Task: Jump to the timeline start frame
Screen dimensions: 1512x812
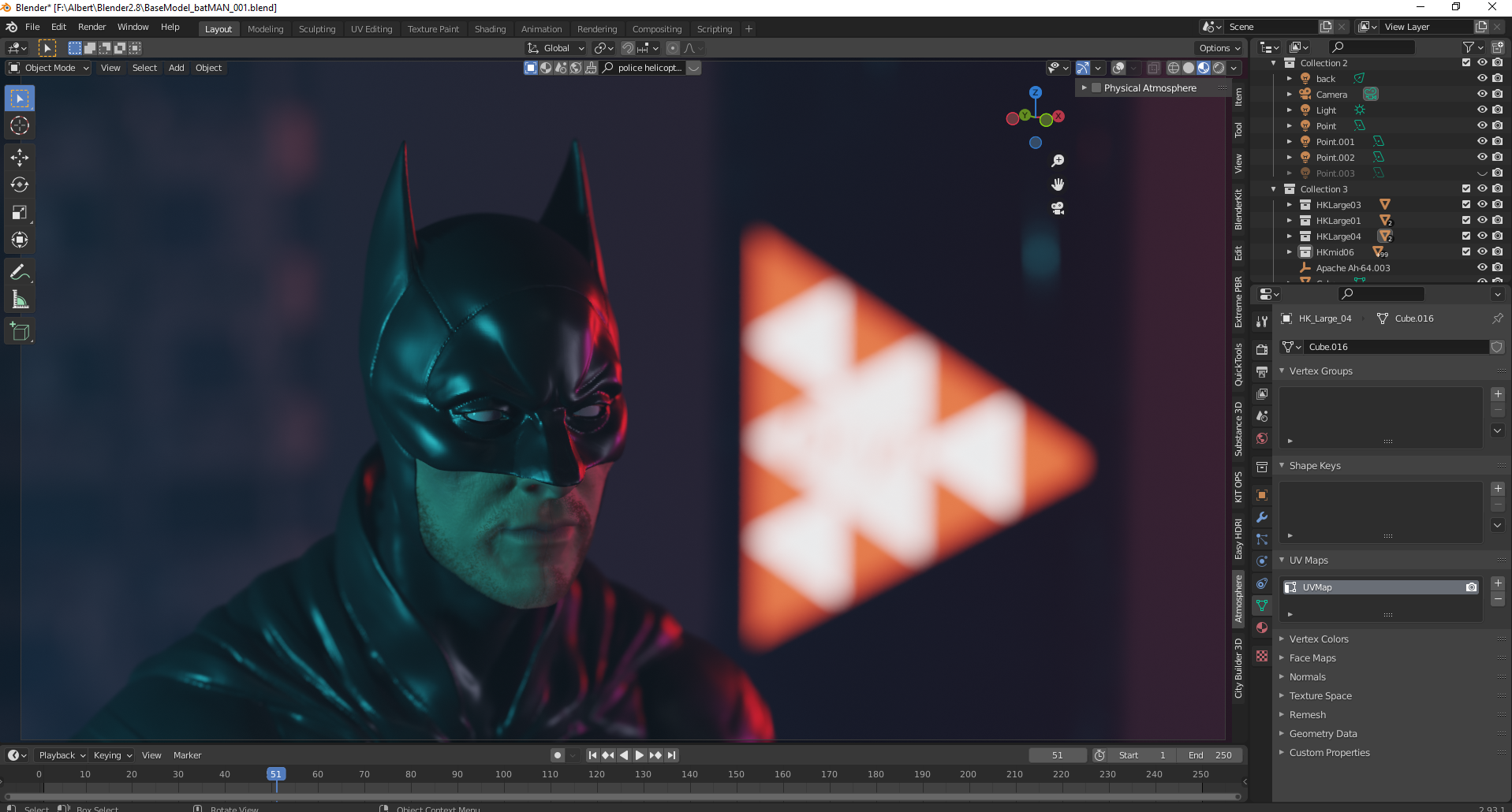Action: tap(592, 755)
